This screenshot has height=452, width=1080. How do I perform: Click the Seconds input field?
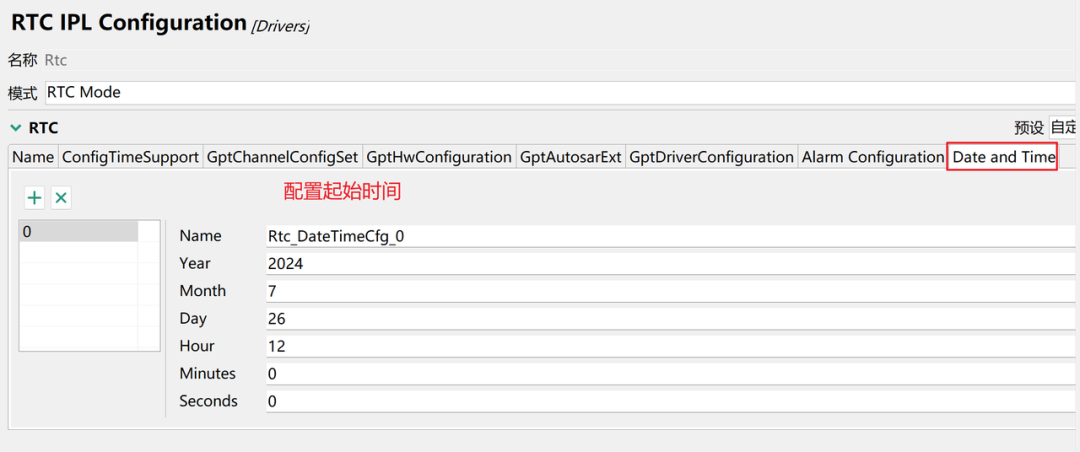pos(670,401)
